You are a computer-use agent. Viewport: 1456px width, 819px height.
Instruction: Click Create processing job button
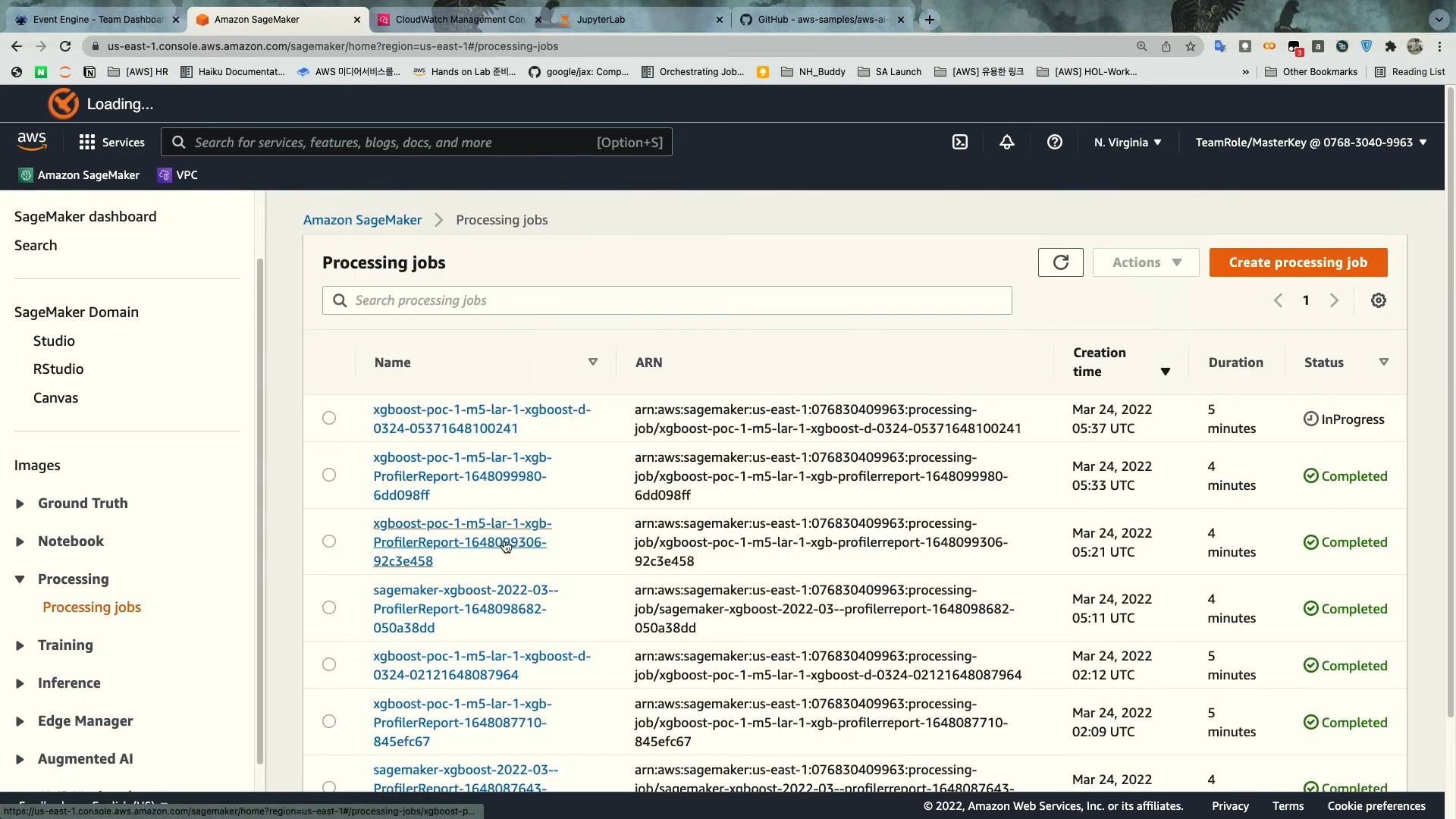(x=1298, y=262)
